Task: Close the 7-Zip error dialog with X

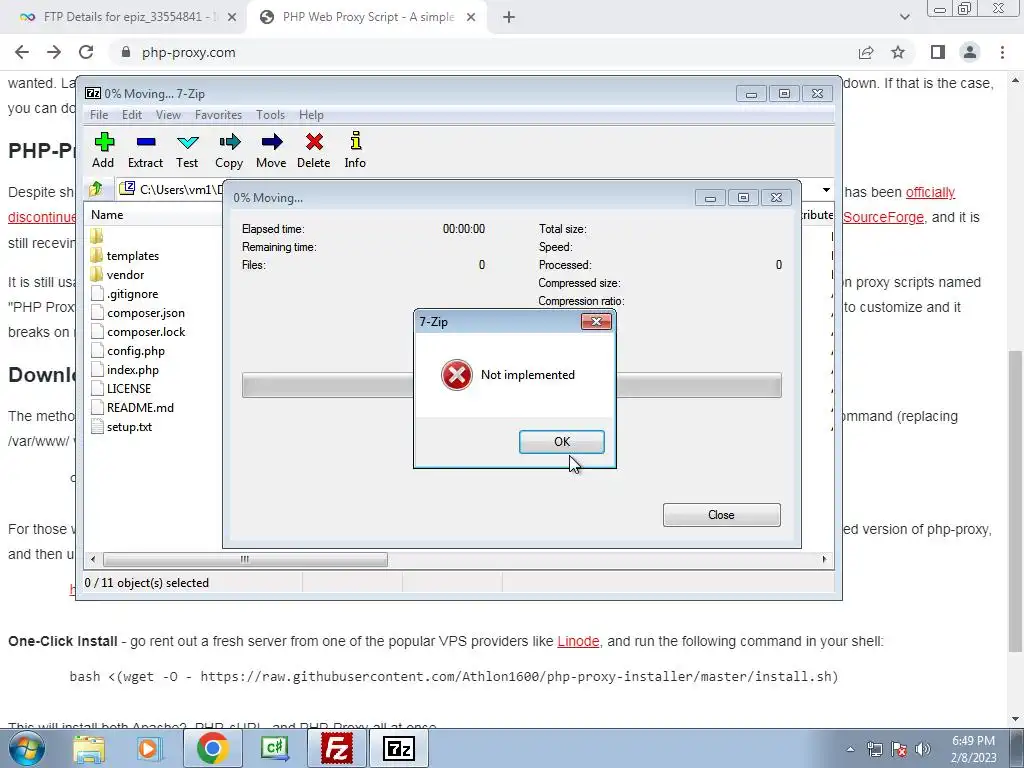Action: 596,321
